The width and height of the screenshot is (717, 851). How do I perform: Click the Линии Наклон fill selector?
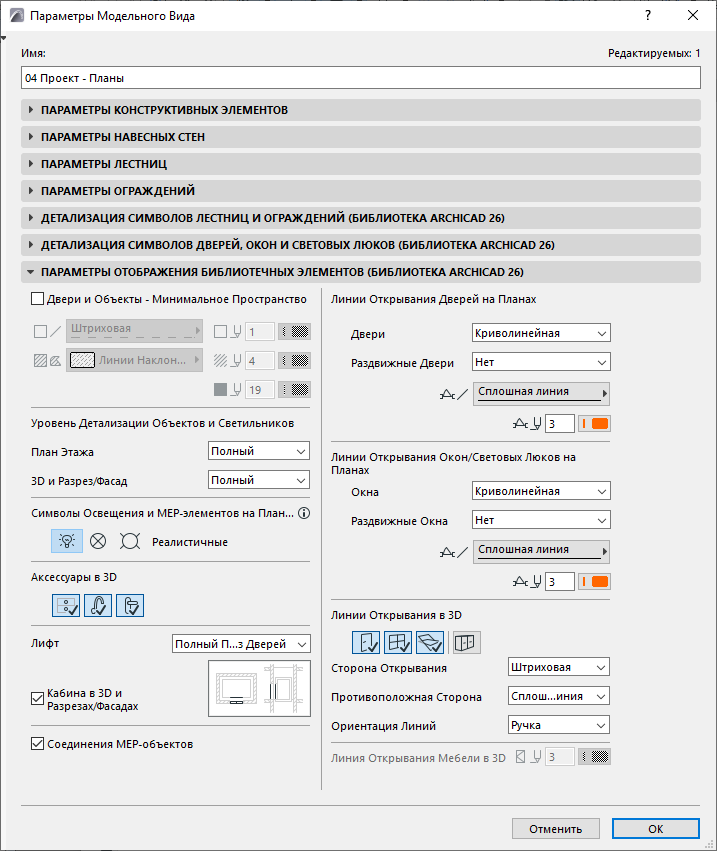tap(135, 360)
